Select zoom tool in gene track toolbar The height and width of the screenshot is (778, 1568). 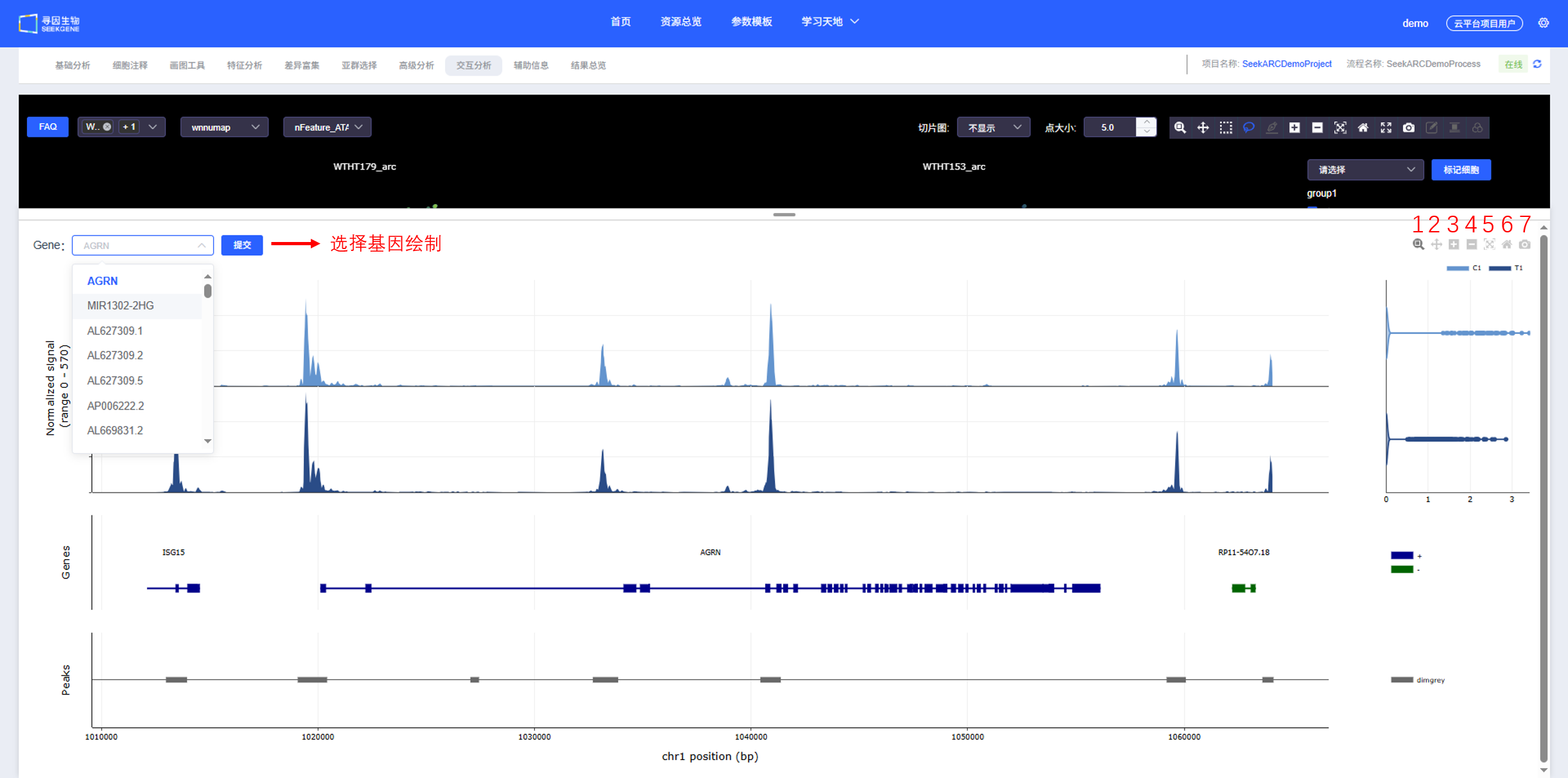coord(1418,245)
